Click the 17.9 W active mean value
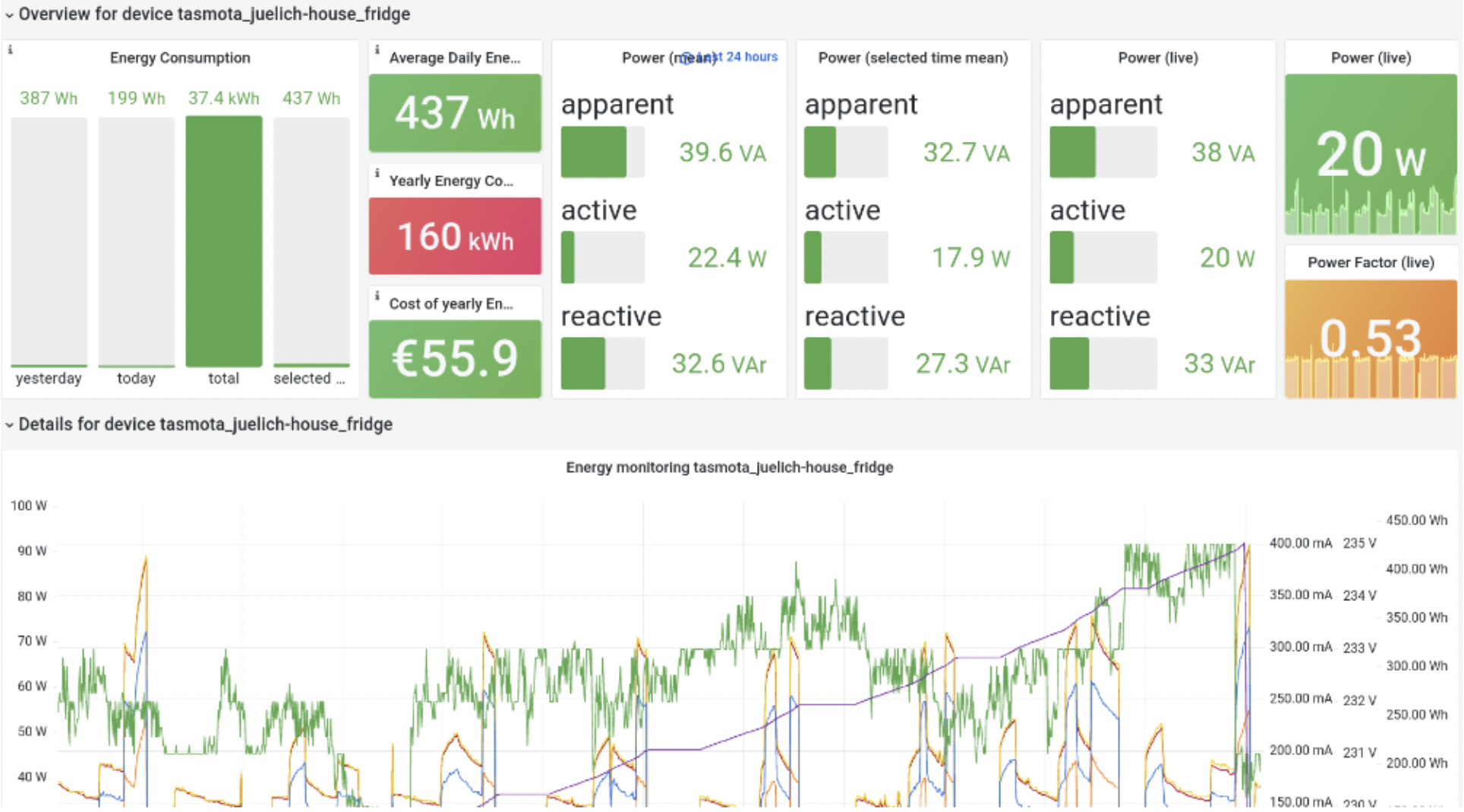Viewport: 1464px width, 812px height. coord(970,258)
